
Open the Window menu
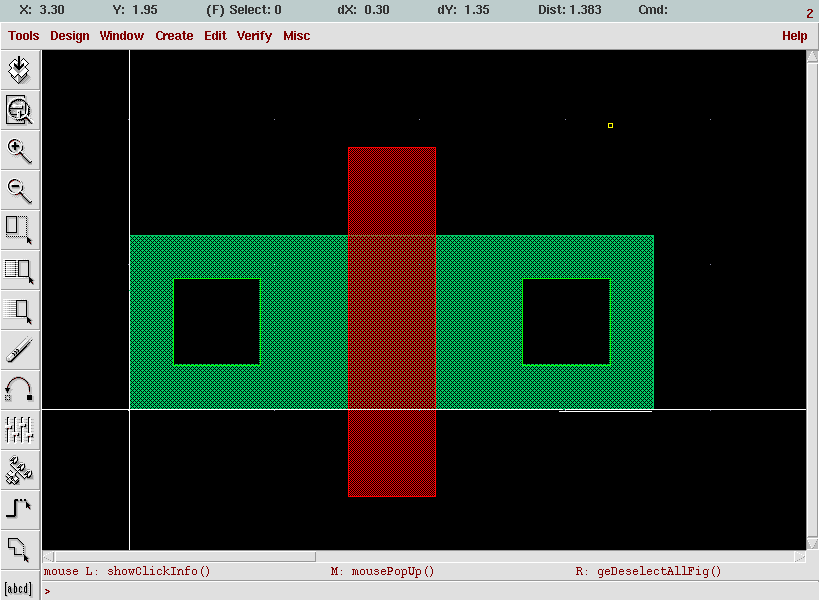click(122, 36)
